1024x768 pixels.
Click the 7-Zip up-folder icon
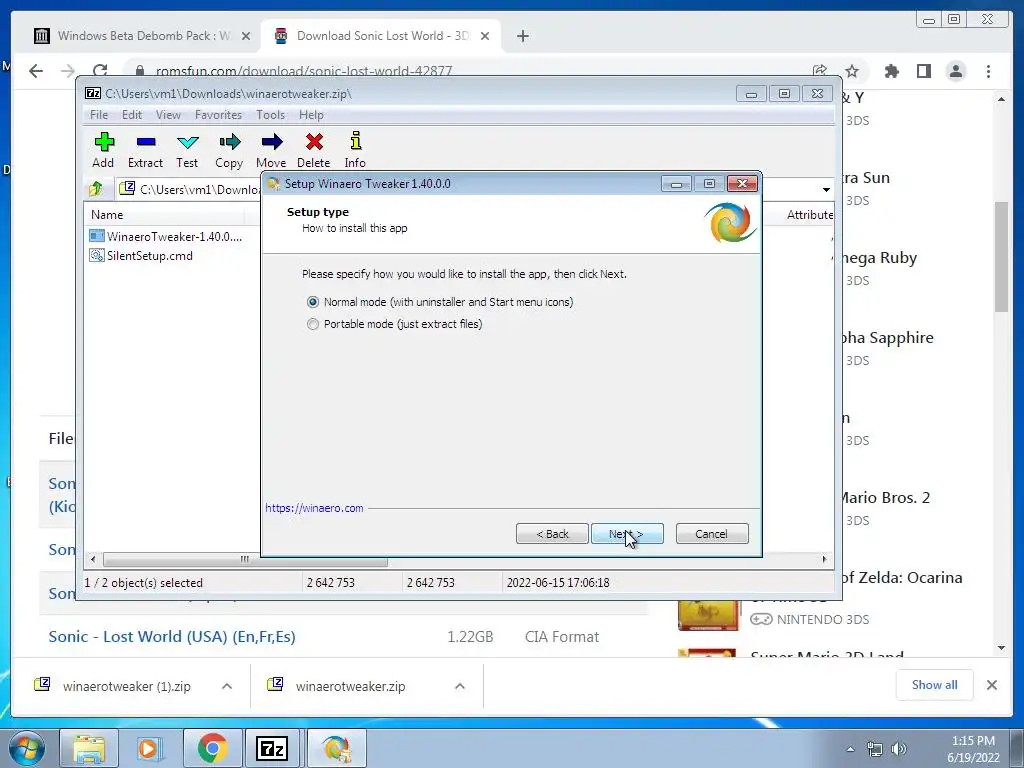pos(96,189)
